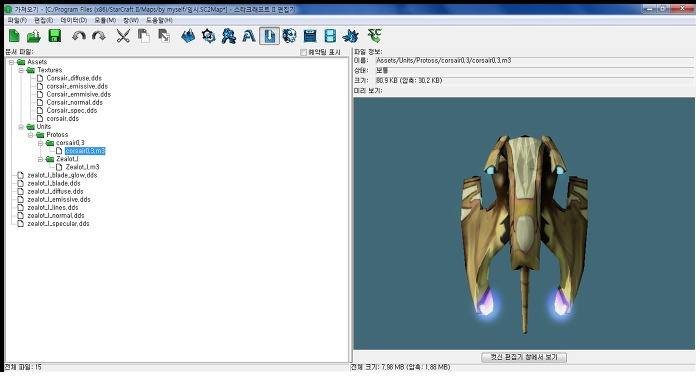Collapse the Zealot_l folder
Screen dimensions: 700x376
[x=41, y=159]
